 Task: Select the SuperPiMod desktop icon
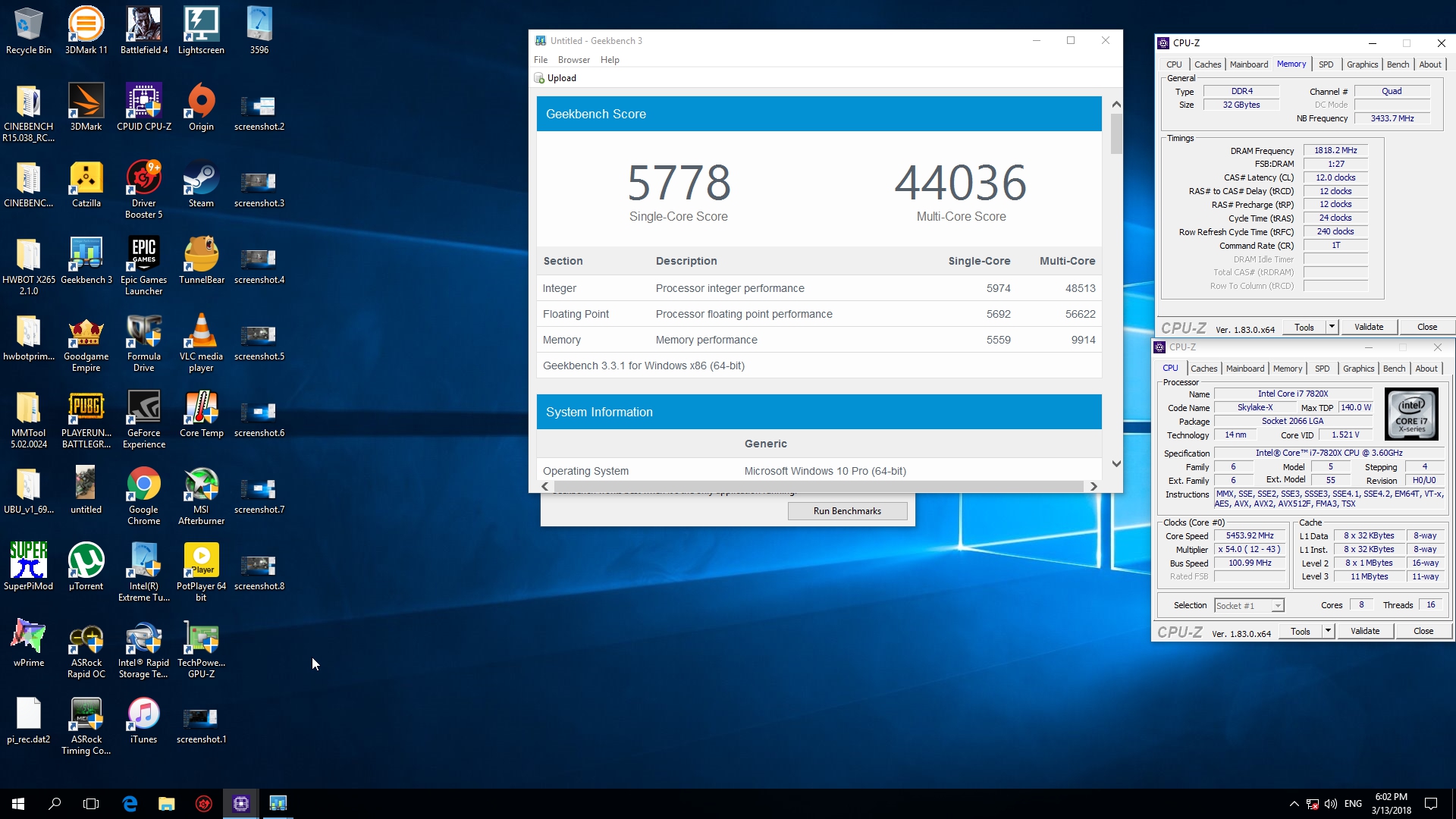pos(29,566)
